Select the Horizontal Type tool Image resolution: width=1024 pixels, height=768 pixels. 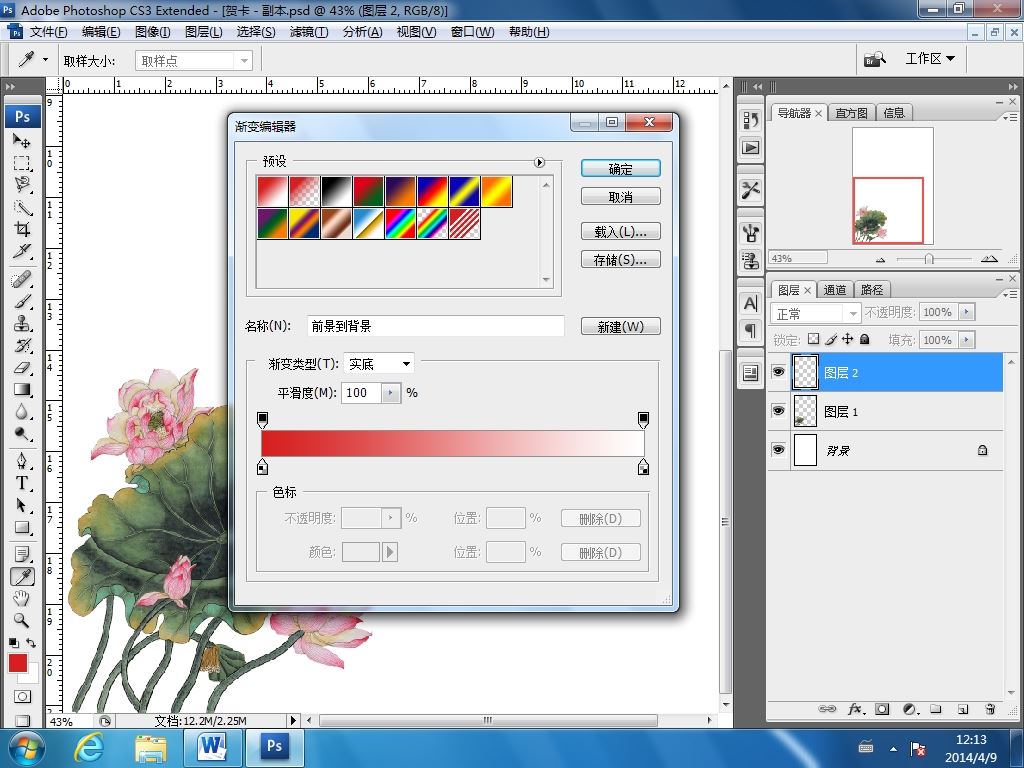(22, 483)
